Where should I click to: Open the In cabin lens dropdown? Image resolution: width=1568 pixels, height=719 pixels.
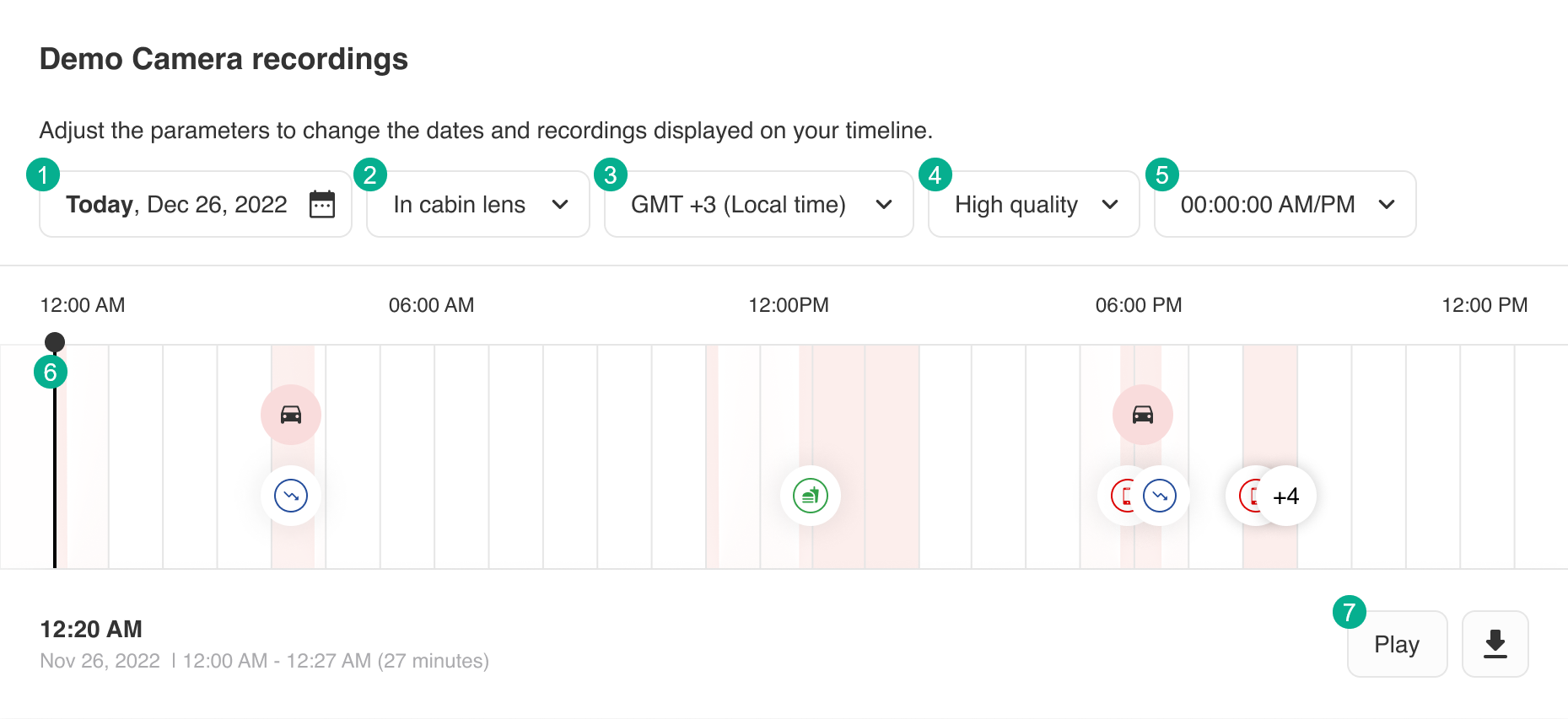(478, 205)
